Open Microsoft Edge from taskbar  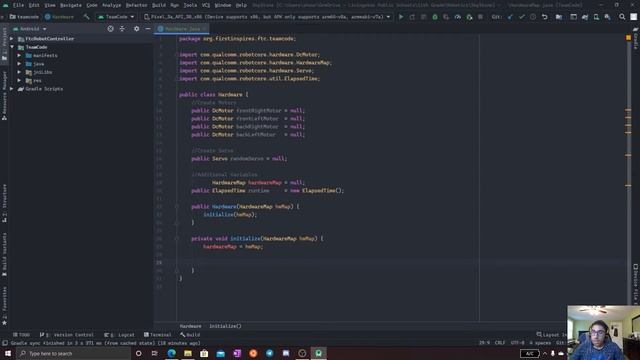pyautogui.click(x=171, y=353)
